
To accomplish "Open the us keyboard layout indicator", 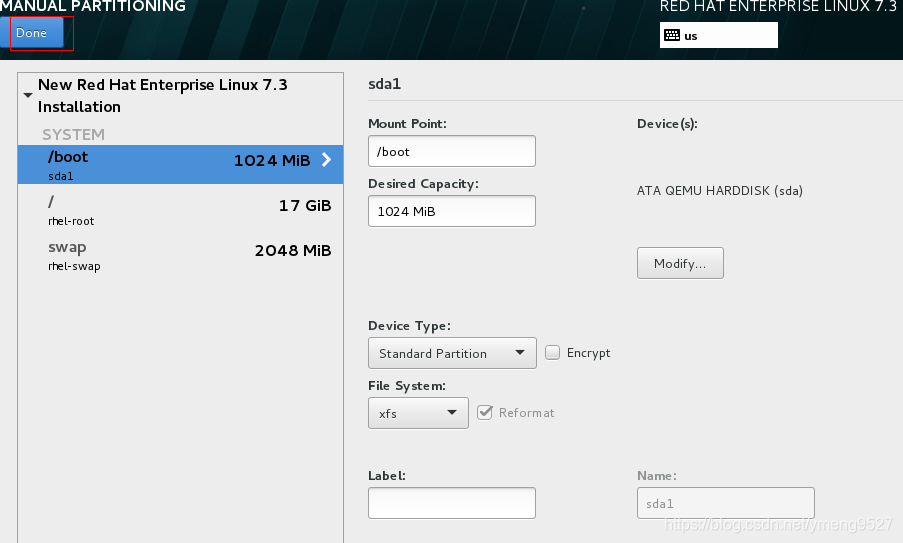I will pyautogui.click(x=718, y=35).
